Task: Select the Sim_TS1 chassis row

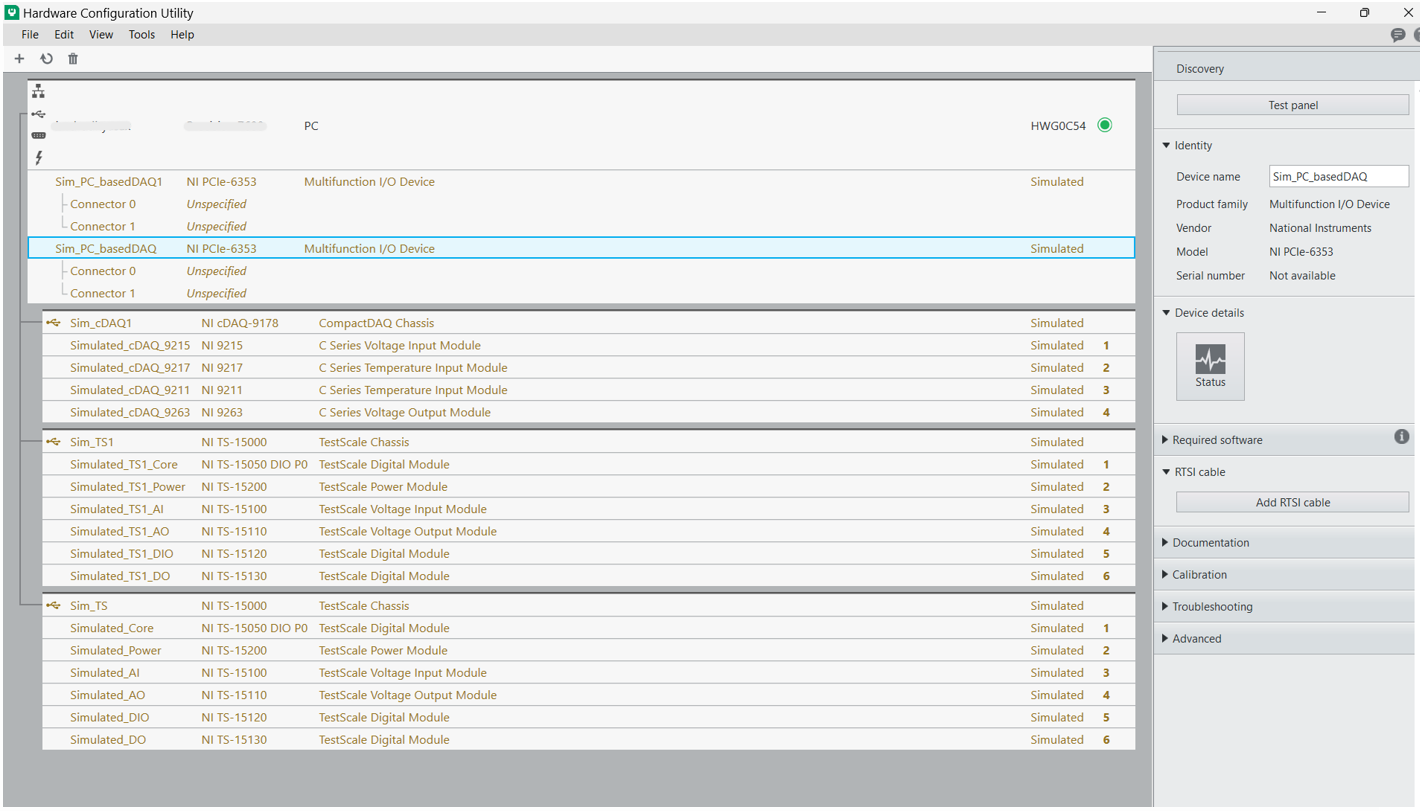Action: (x=589, y=442)
